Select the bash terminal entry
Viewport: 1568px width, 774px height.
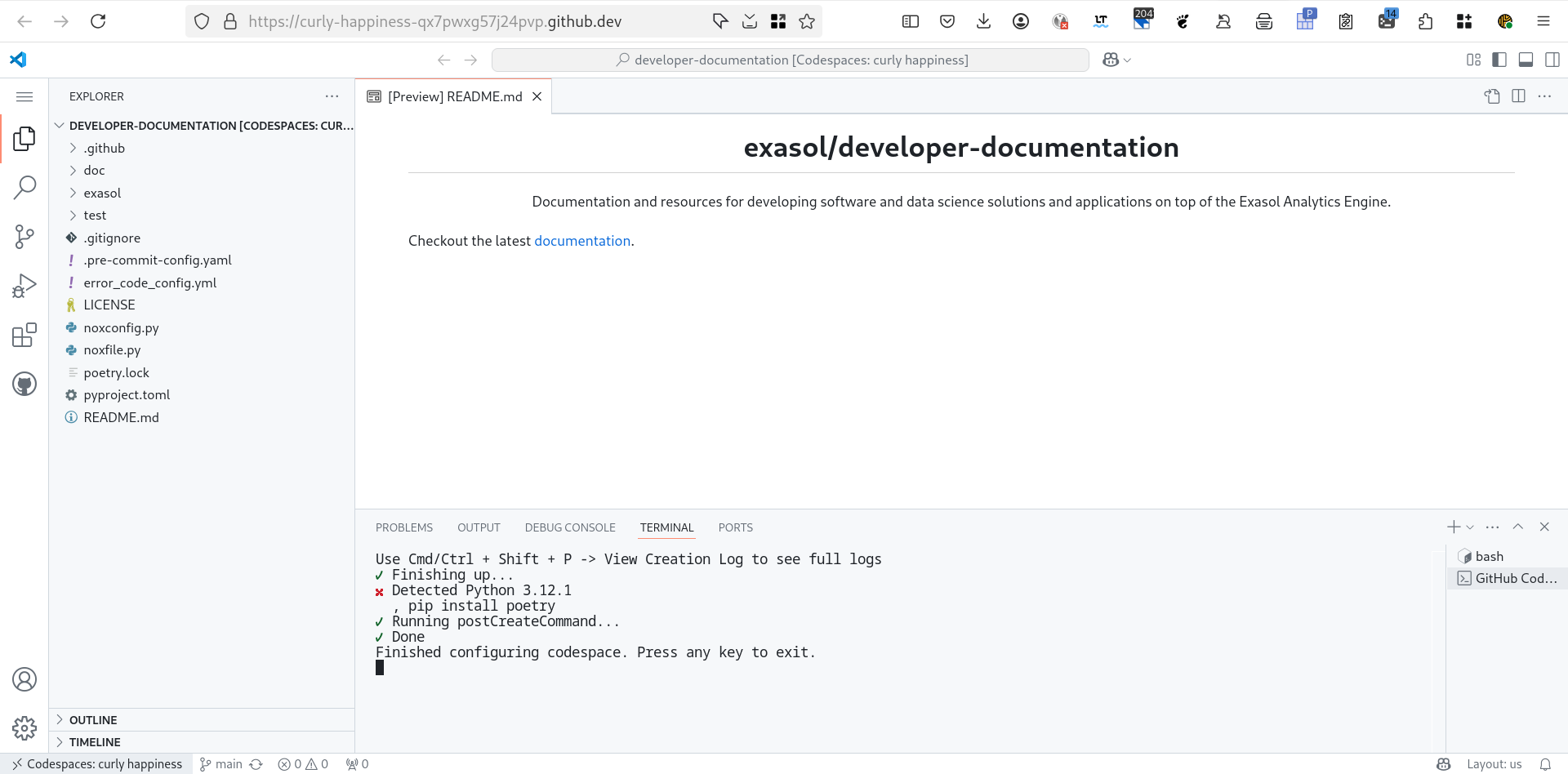coord(1508,556)
